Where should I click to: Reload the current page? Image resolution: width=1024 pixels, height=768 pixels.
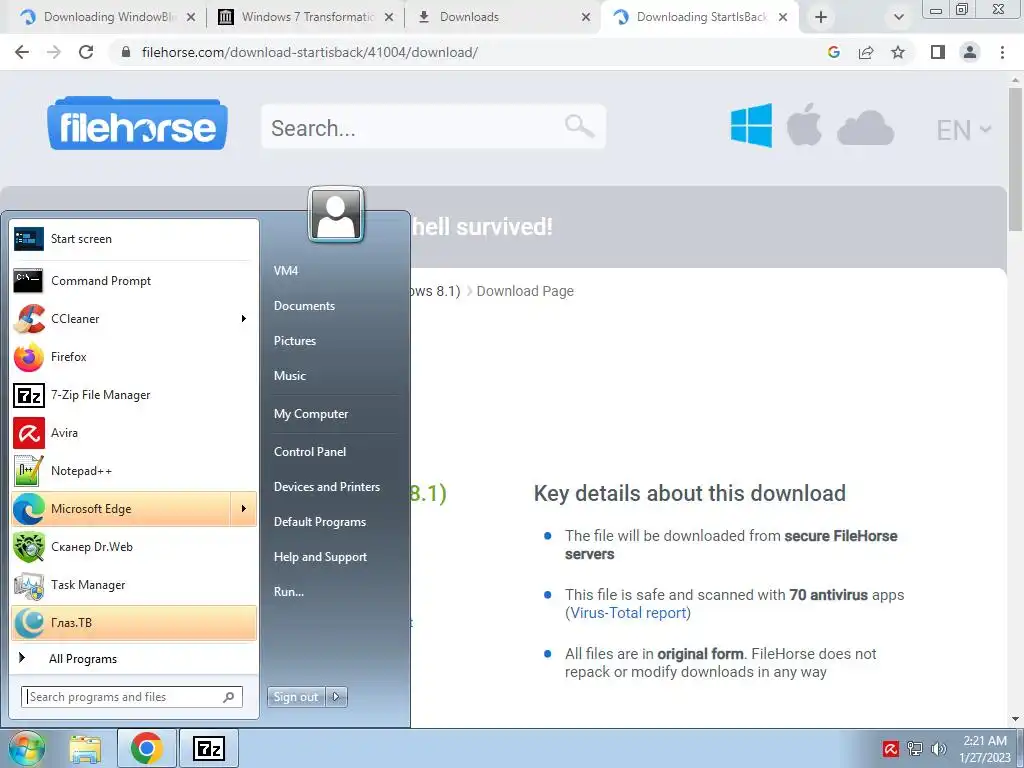(x=86, y=52)
